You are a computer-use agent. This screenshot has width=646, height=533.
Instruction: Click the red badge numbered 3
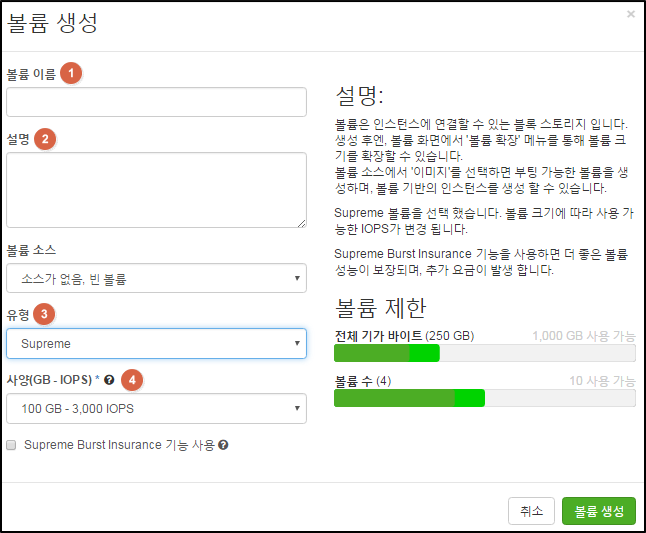44,314
